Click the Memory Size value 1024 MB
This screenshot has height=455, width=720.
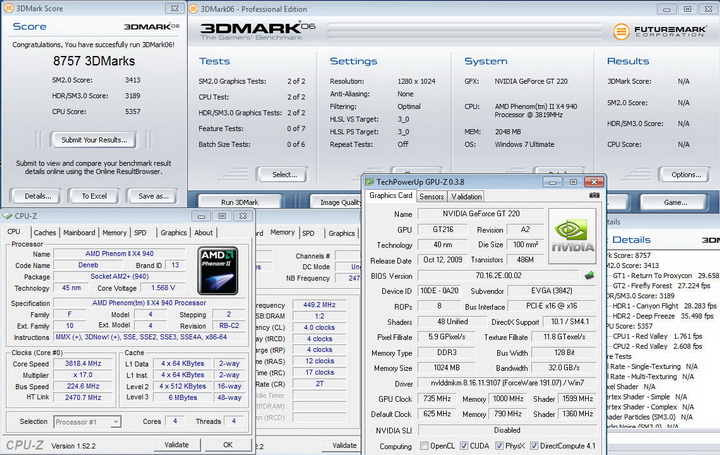pyautogui.click(x=446, y=367)
